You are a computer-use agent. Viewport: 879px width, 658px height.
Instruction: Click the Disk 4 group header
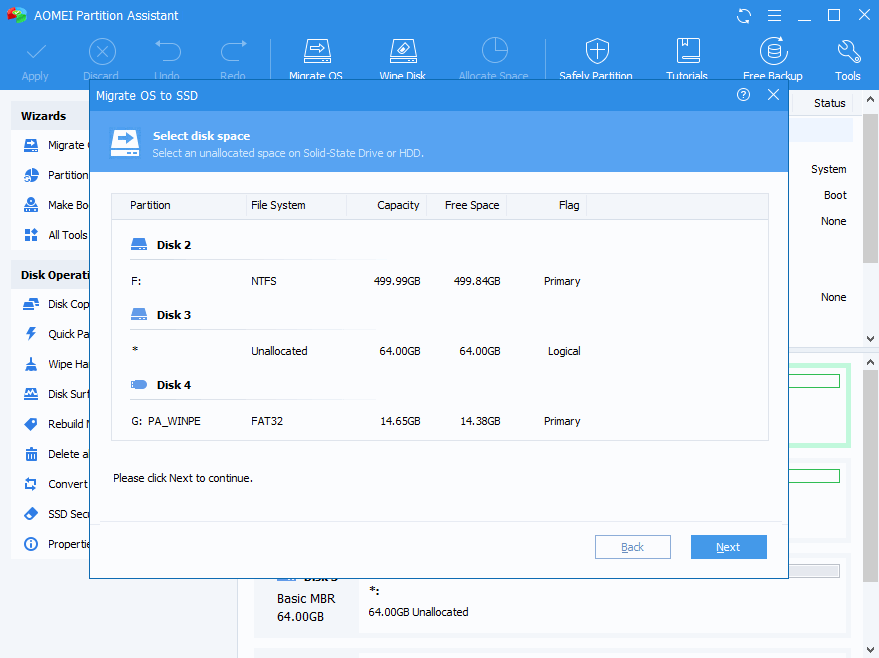(x=161, y=385)
